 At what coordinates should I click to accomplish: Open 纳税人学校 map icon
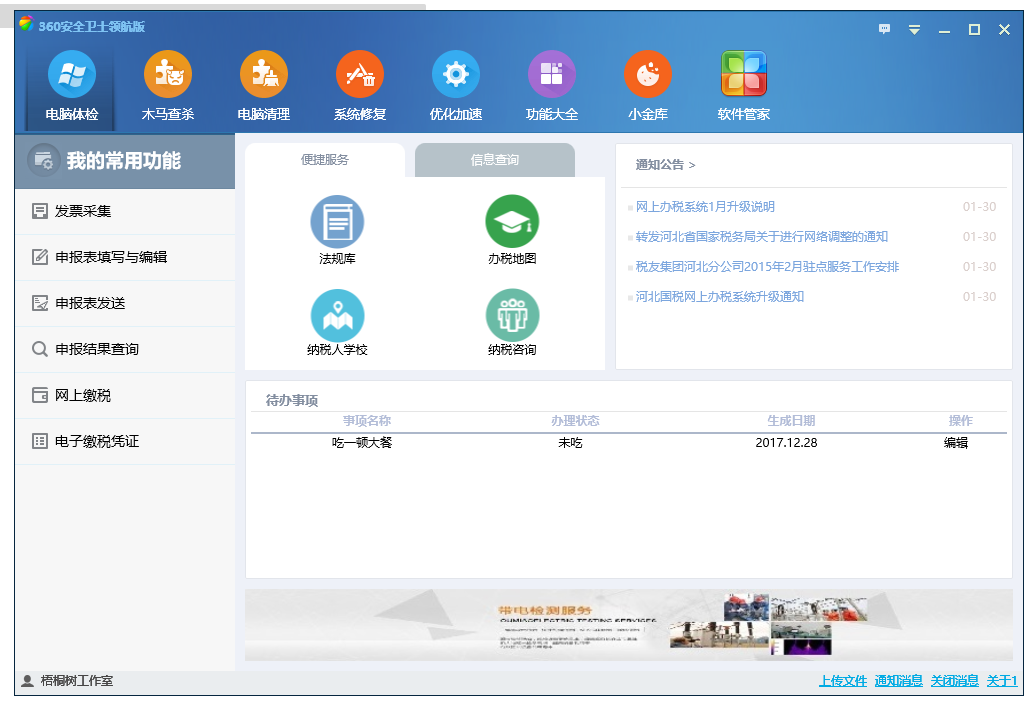pos(337,314)
